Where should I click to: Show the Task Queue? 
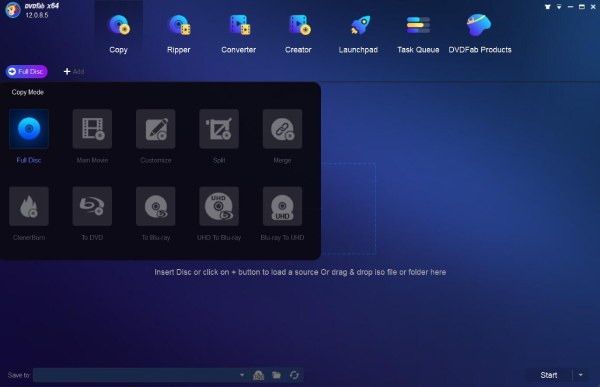[x=418, y=34]
